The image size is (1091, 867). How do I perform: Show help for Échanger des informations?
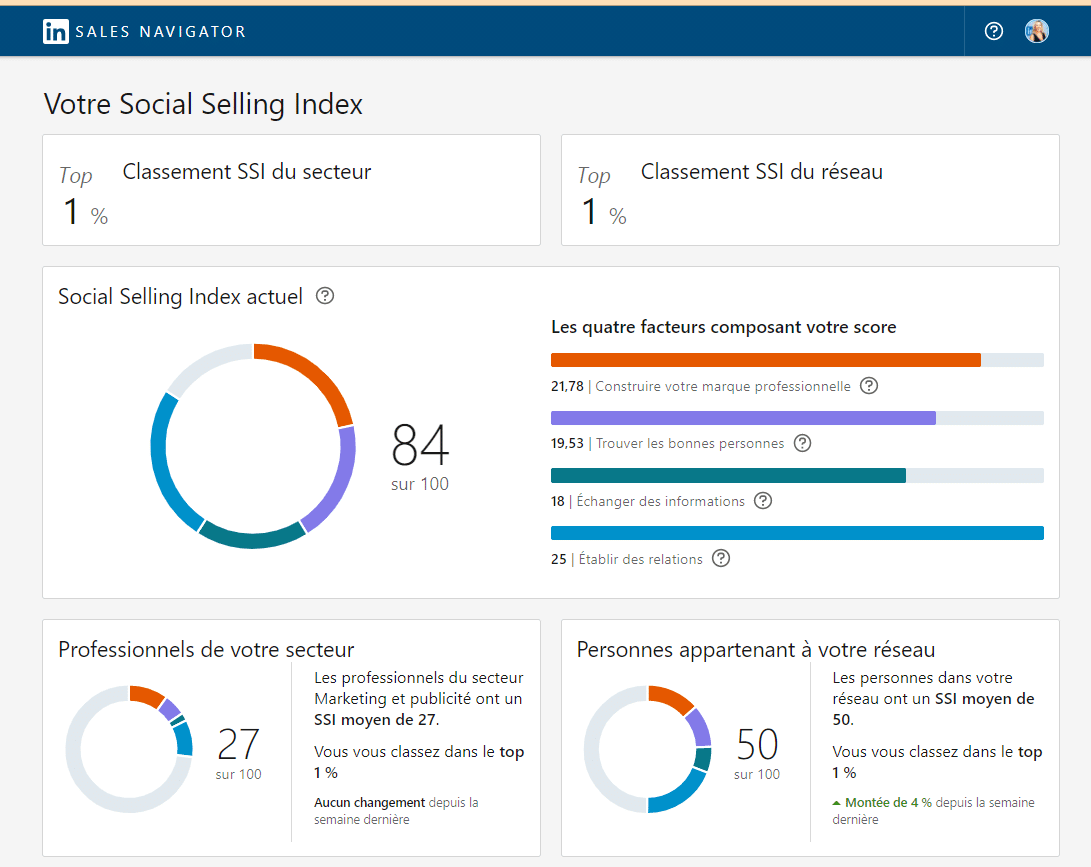pos(763,501)
